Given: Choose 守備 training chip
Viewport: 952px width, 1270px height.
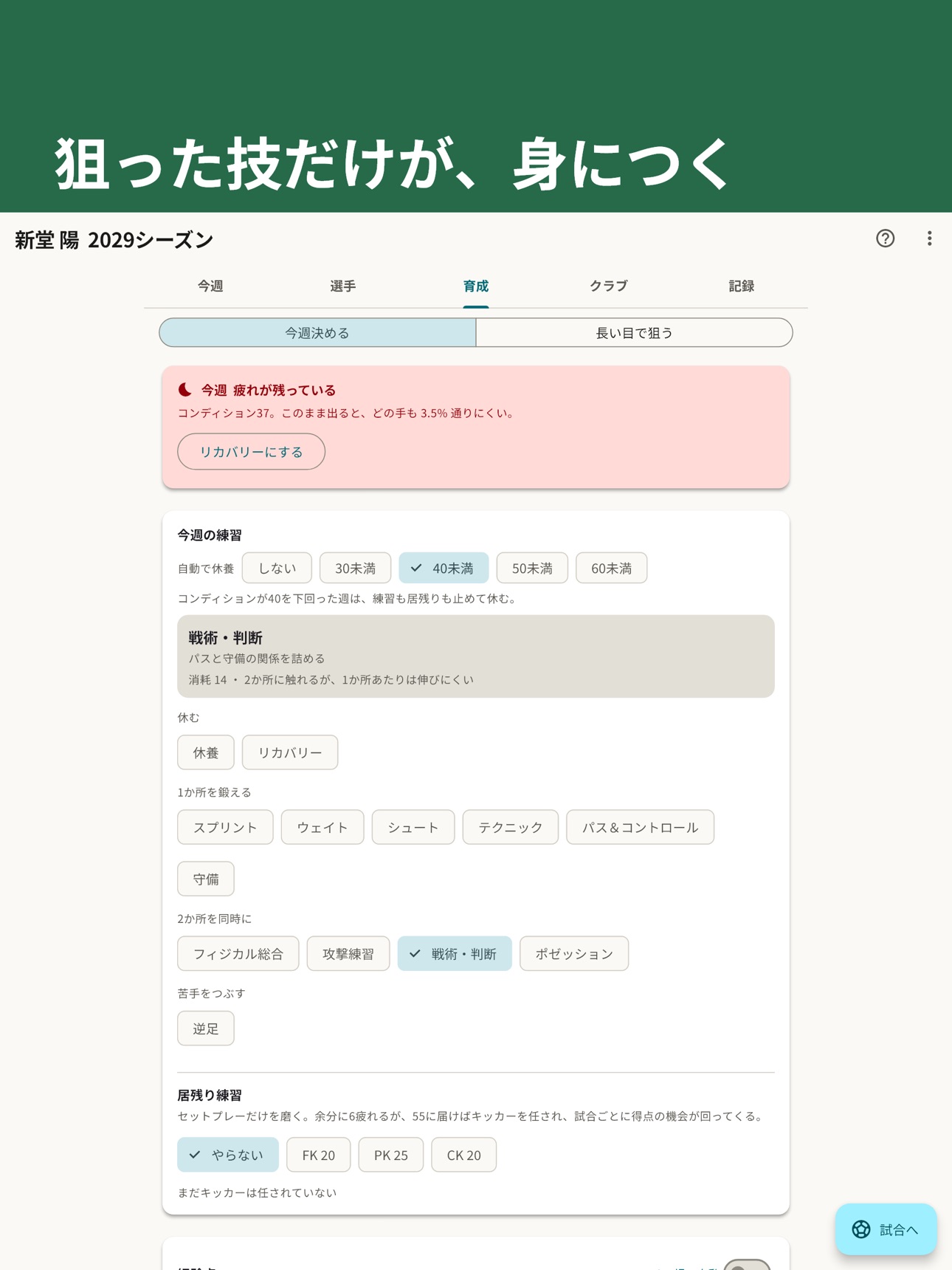Looking at the screenshot, I should click(206, 879).
